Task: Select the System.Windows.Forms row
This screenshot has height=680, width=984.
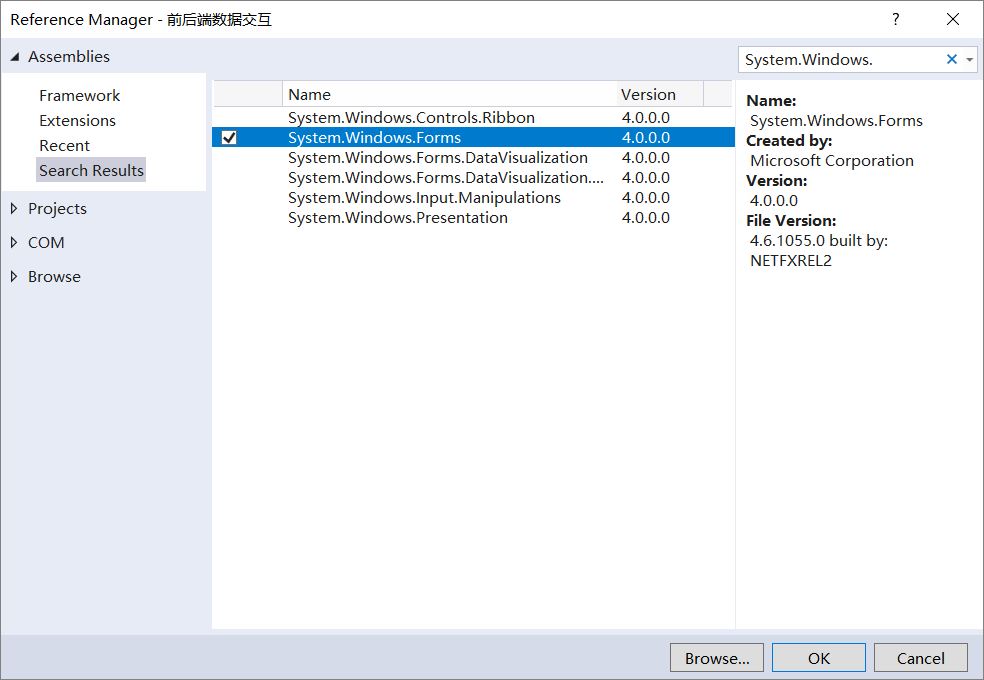Action: (x=473, y=137)
